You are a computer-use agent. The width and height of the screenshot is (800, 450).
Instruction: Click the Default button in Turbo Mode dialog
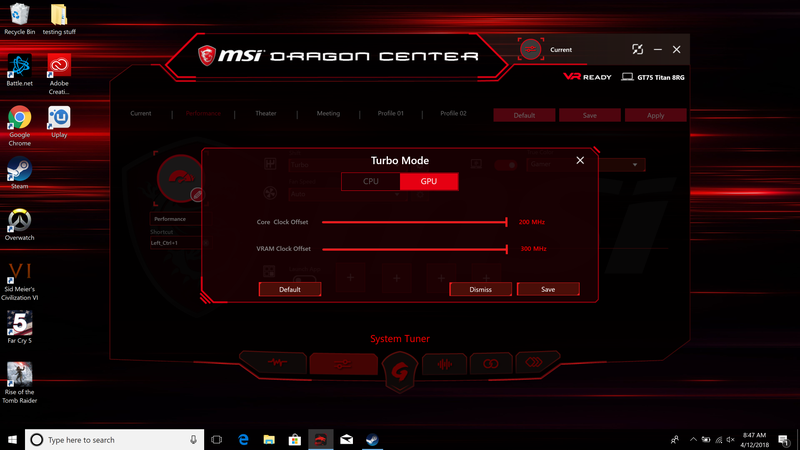click(290, 289)
